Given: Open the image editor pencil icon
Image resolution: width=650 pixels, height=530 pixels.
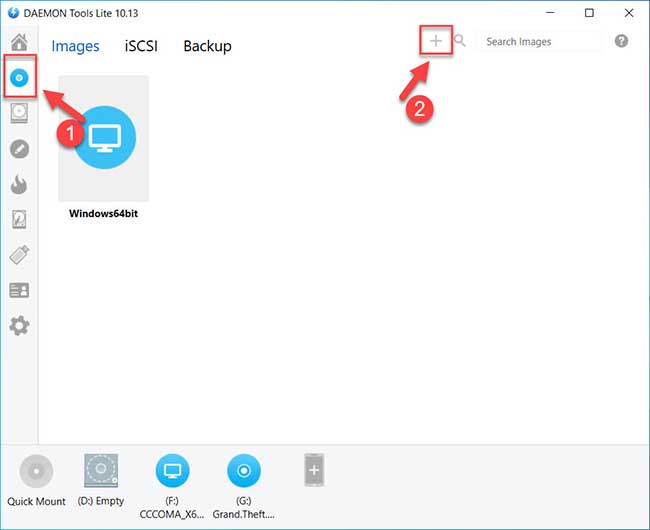Looking at the screenshot, I should (x=19, y=149).
